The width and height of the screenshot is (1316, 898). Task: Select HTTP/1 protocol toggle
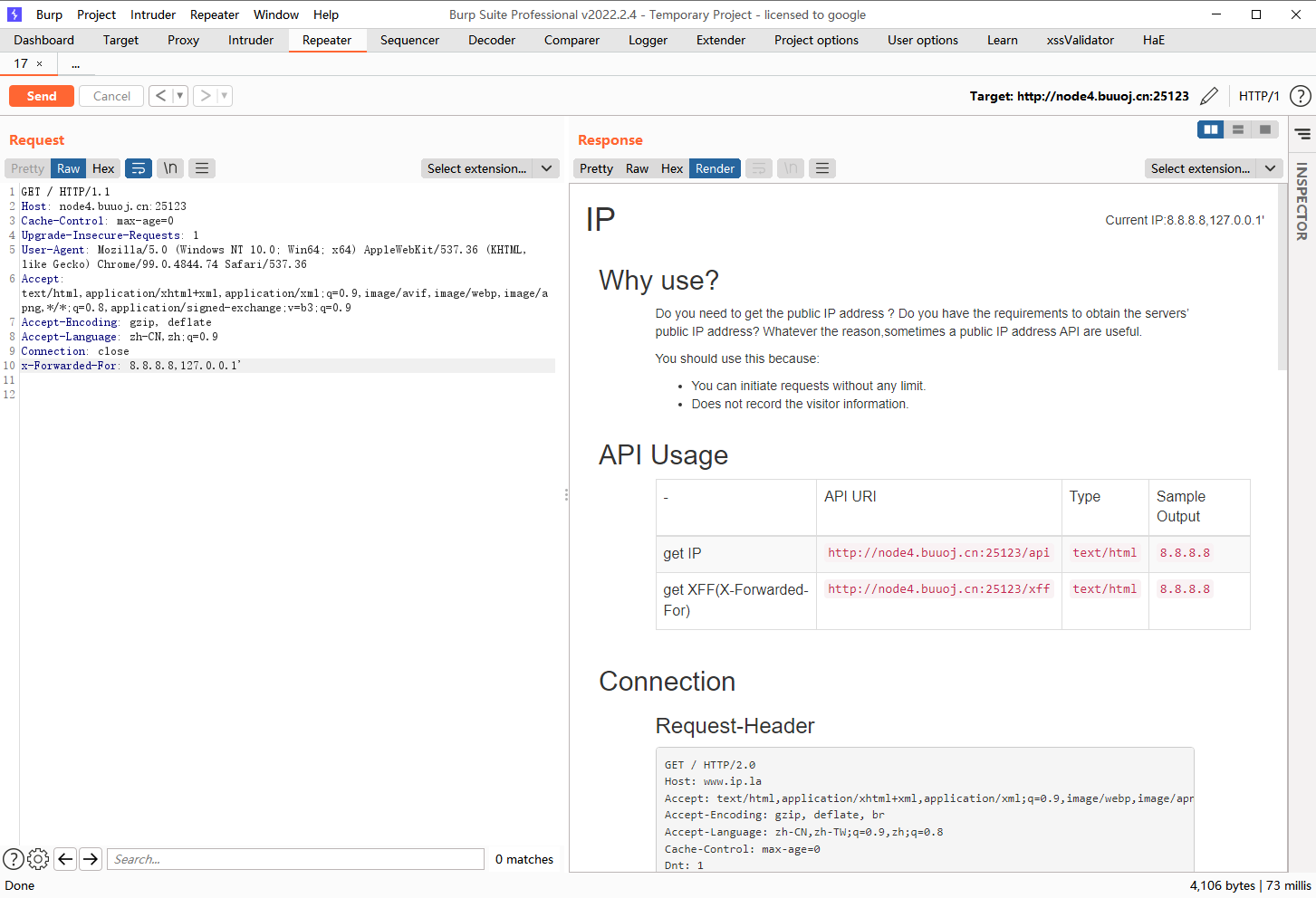coord(1259,96)
